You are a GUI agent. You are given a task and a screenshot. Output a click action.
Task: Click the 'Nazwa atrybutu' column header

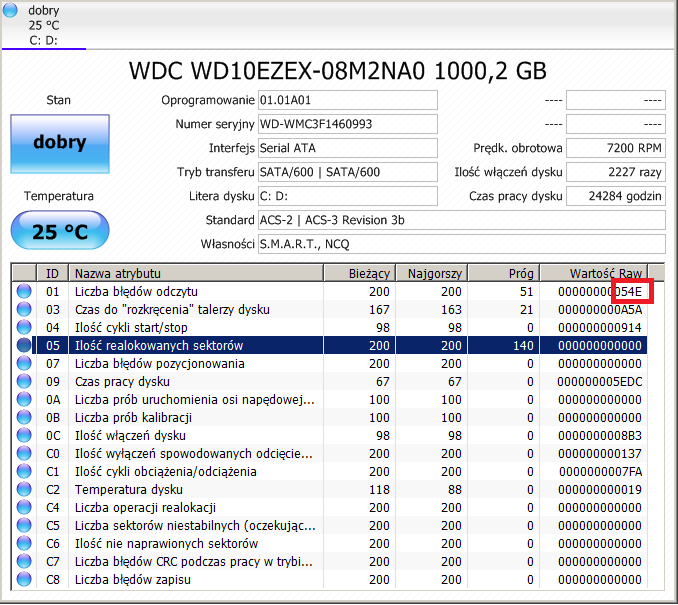[x=196, y=273]
